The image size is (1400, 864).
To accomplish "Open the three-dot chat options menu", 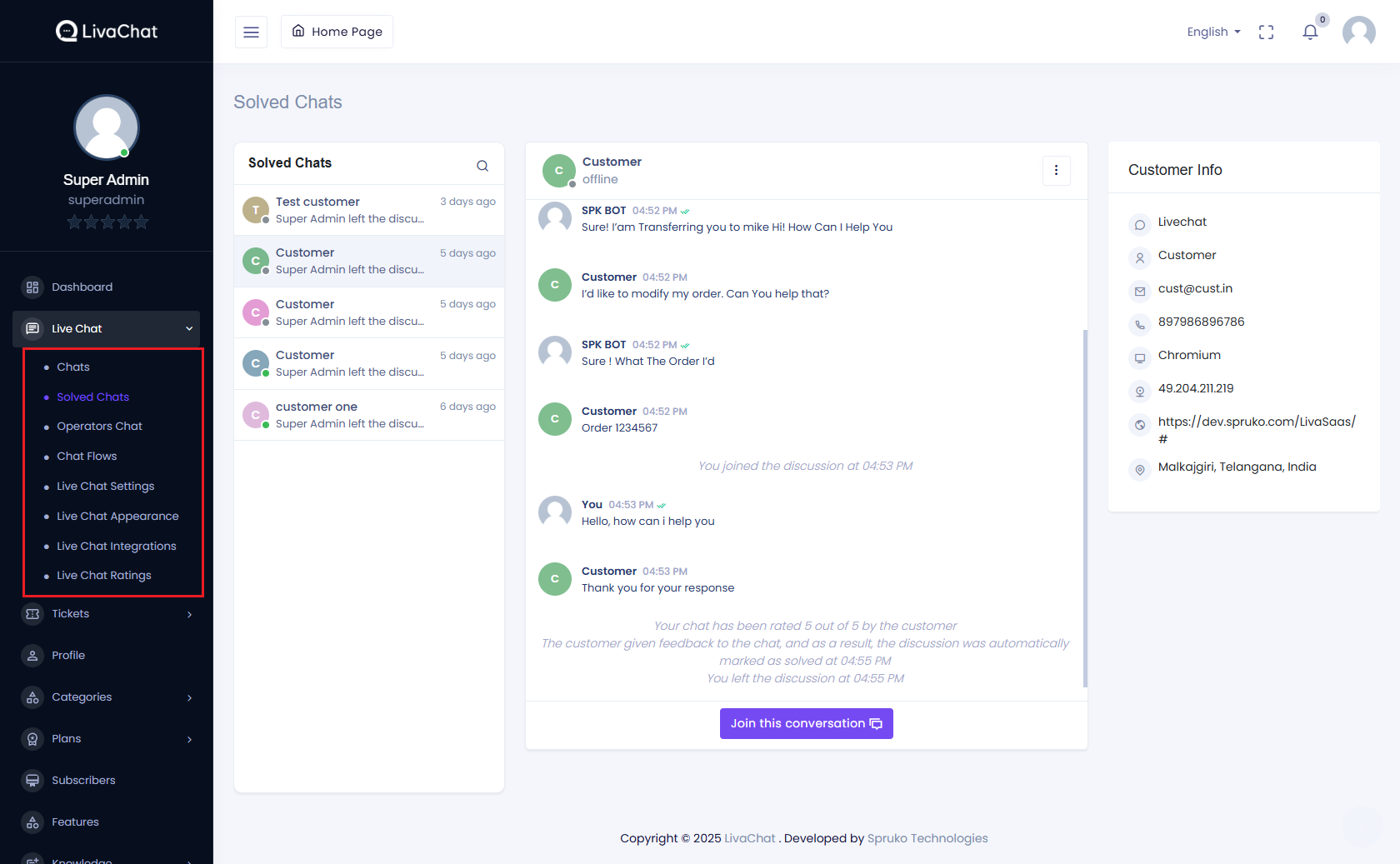I will pos(1056,171).
